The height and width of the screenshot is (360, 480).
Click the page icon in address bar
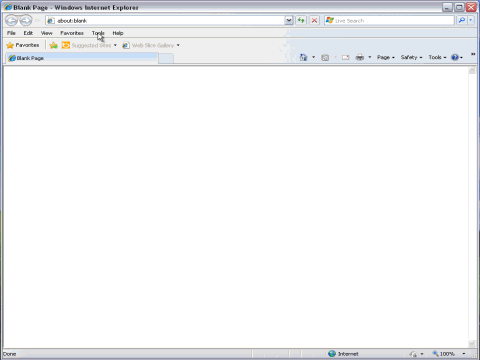point(51,21)
